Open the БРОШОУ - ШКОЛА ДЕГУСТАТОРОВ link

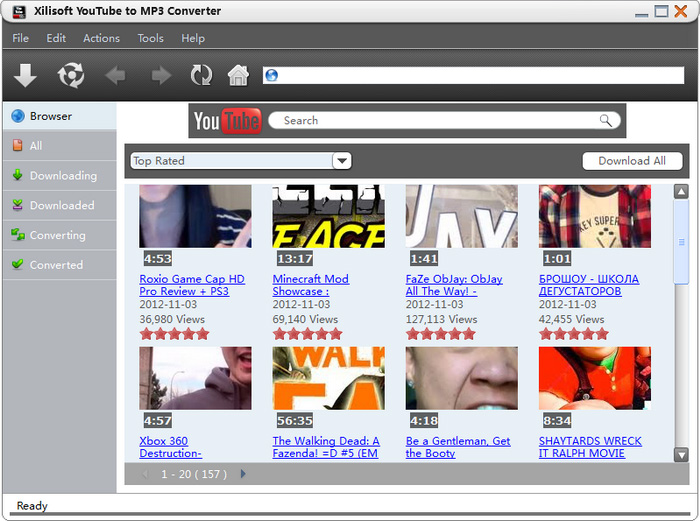589,285
